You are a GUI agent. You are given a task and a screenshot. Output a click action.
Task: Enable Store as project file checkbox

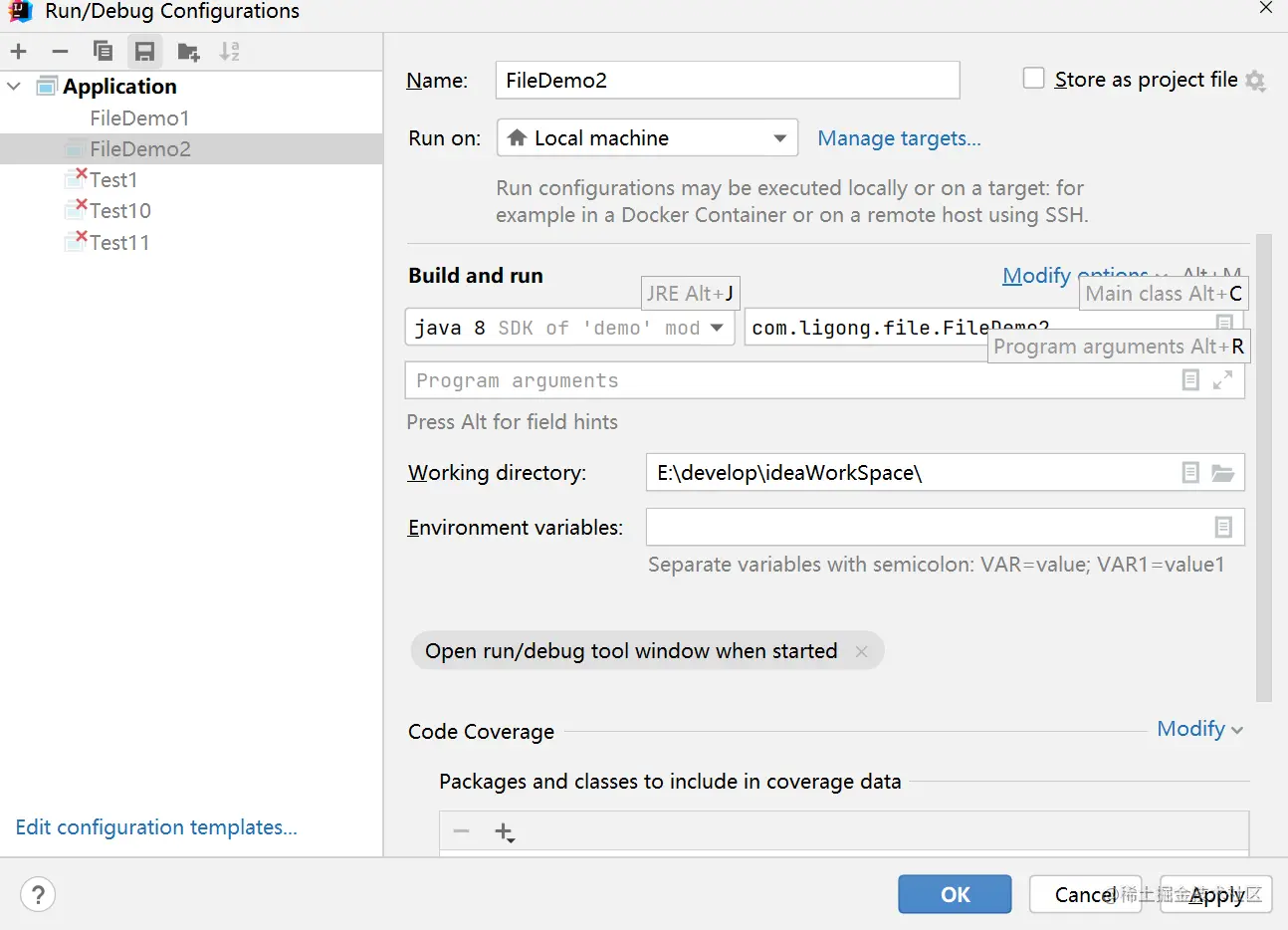1034,79
